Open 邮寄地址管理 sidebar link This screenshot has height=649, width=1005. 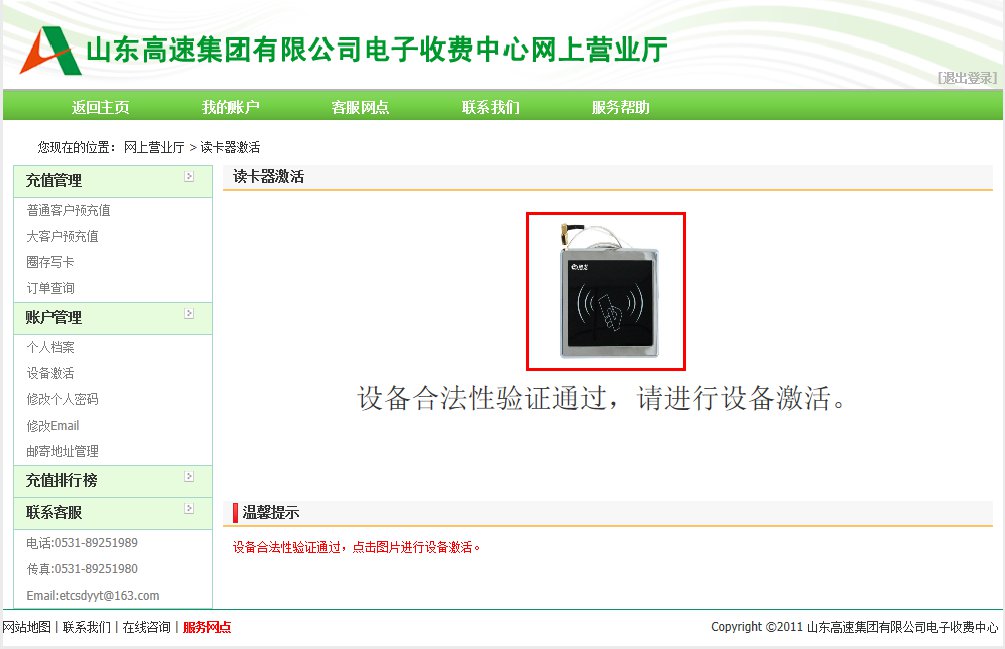click(62, 451)
